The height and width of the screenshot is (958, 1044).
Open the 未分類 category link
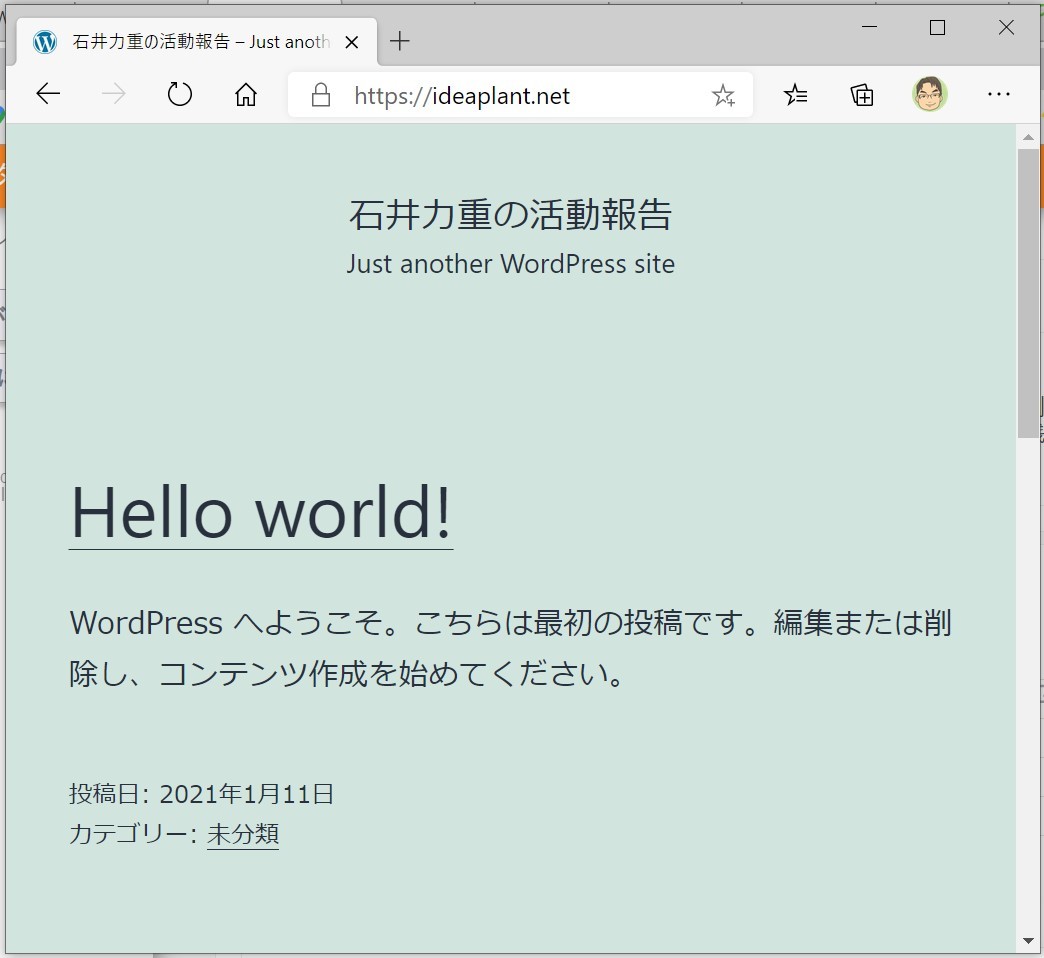(243, 834)
